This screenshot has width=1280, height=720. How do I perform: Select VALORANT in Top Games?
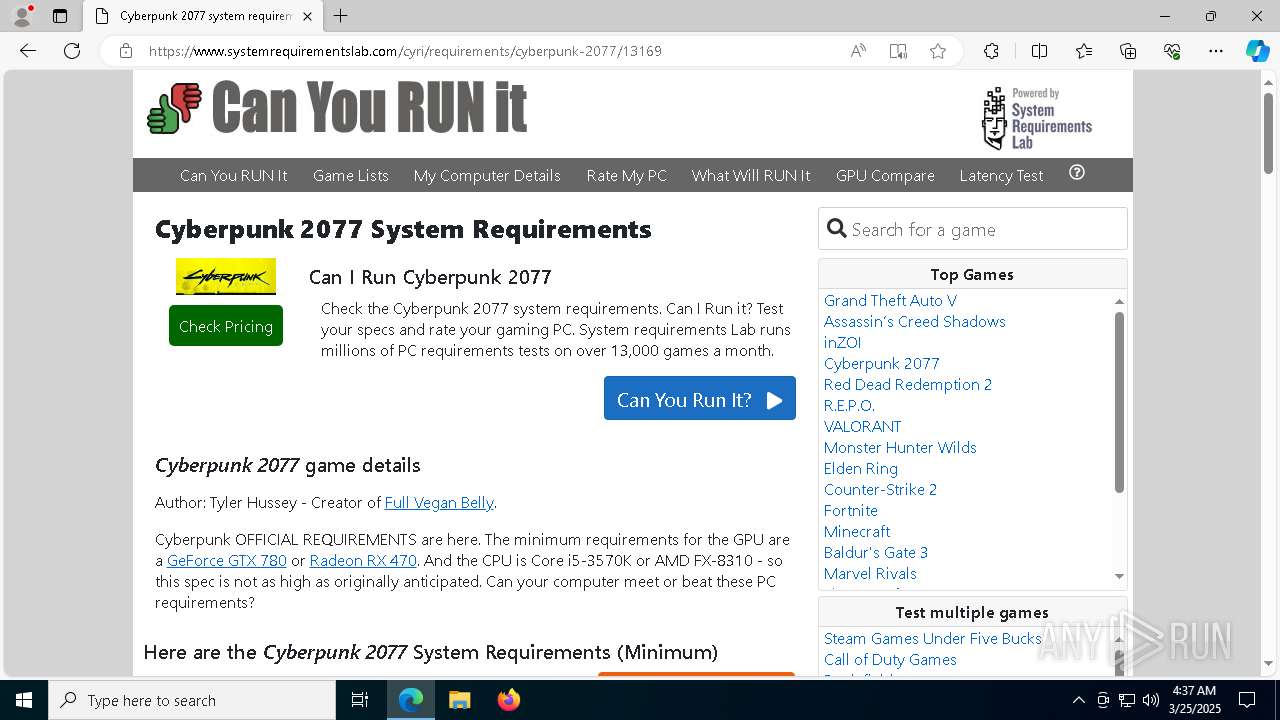863,426
